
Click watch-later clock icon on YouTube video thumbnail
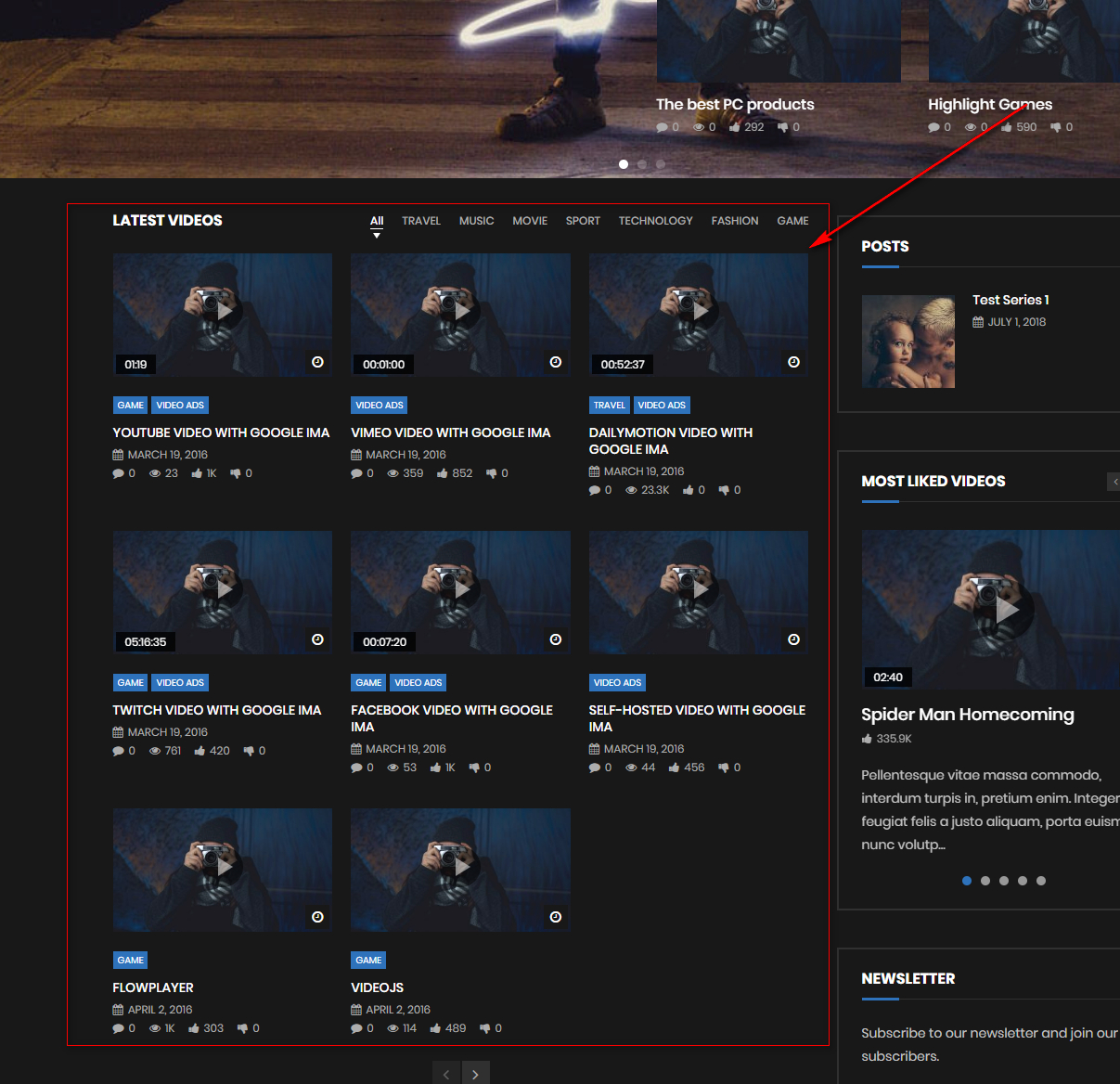click(x=317, y=362)
